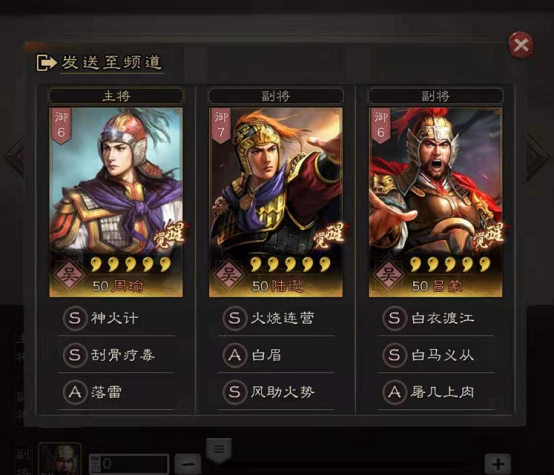The height and width of the screenshot is (475, 554).
Task: Increase troop count with plus button
Action: click(498, 464)
